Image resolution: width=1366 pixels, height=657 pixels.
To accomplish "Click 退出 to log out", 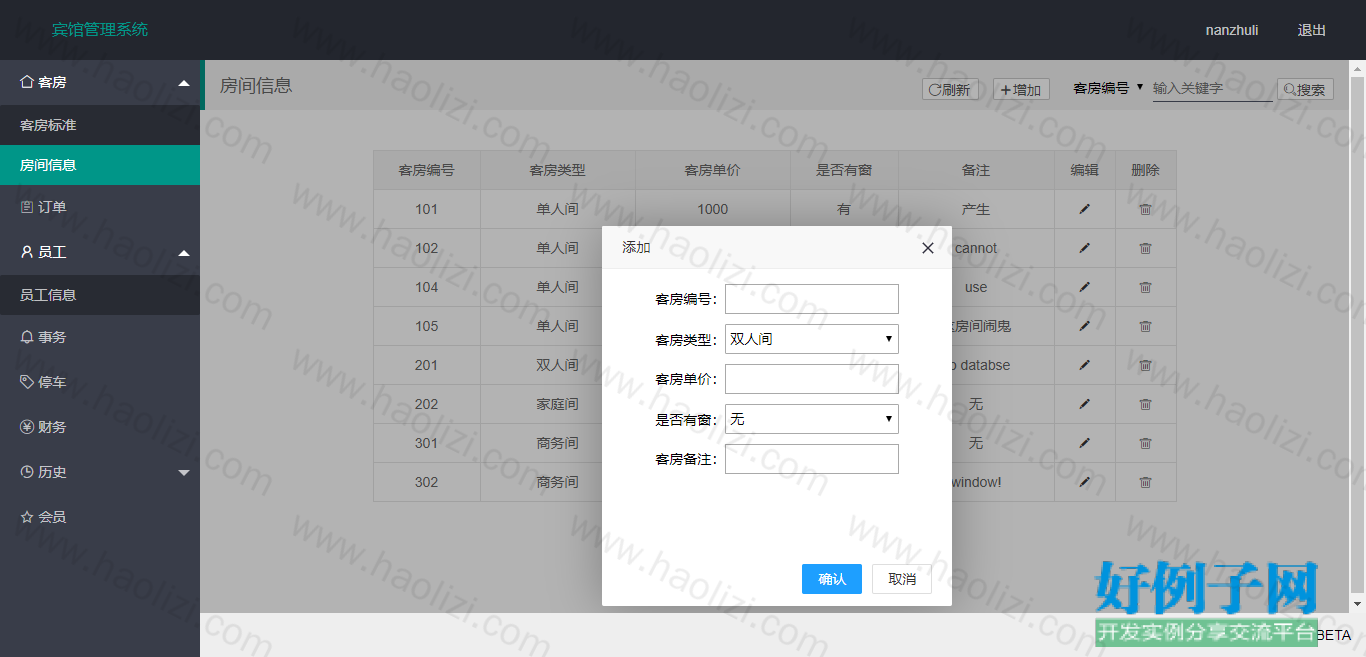I will [x=1312, y=30].
